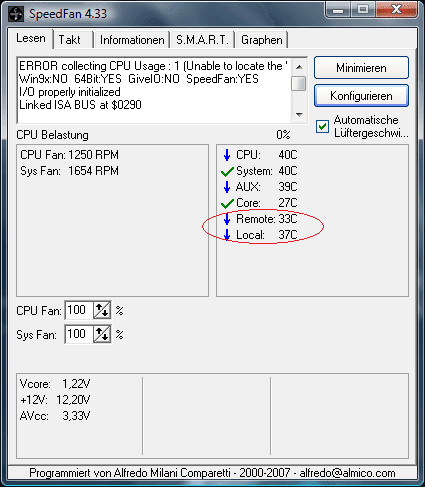This screenshot has height=487, width=425.
Task: Click the 0% CPU load value
Action: click(x=283, y=135)
